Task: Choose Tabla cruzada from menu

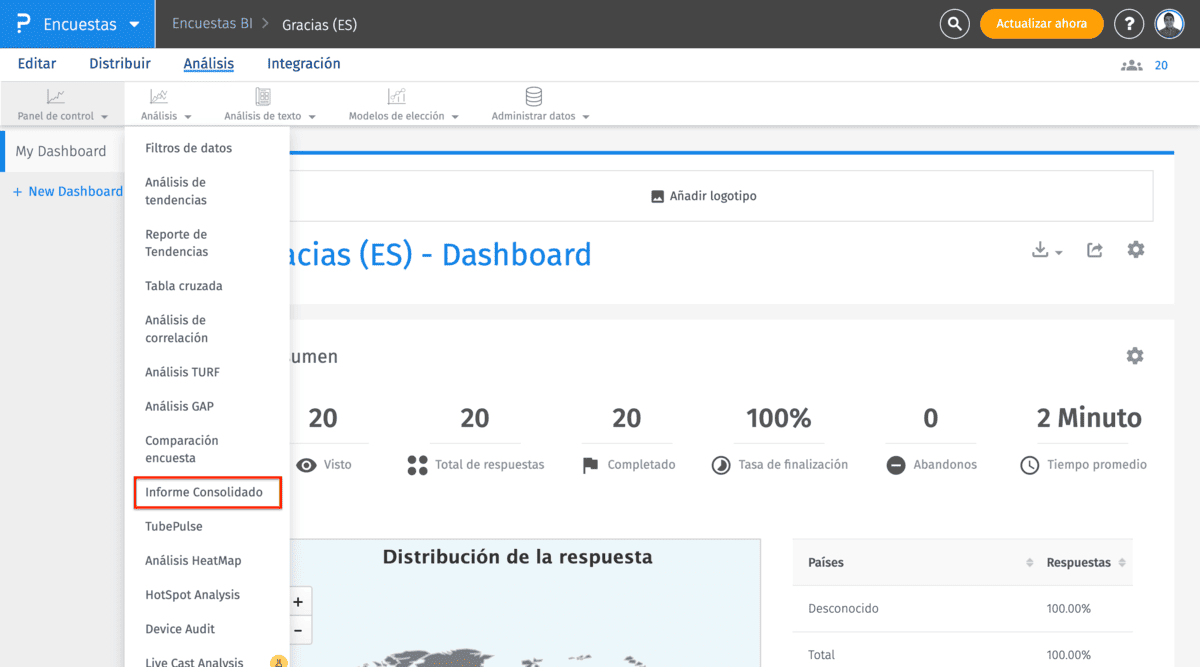Action: 184,286
